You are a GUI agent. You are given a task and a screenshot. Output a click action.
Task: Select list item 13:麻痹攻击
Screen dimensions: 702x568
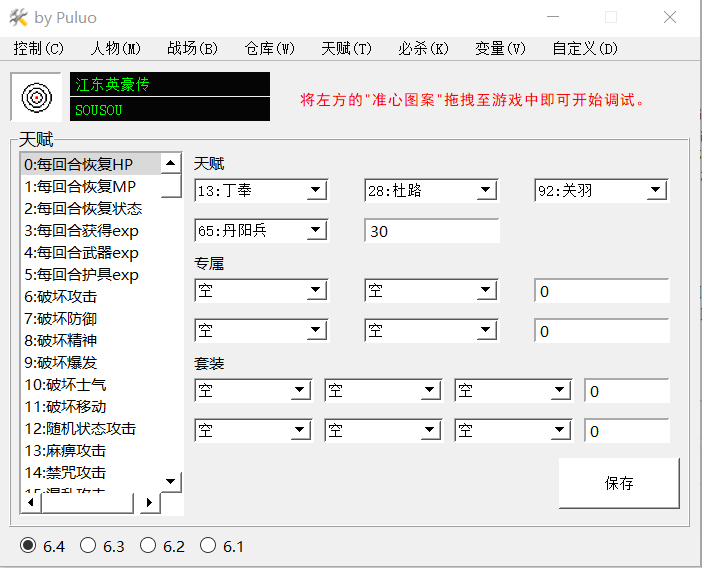pos(91,450)
